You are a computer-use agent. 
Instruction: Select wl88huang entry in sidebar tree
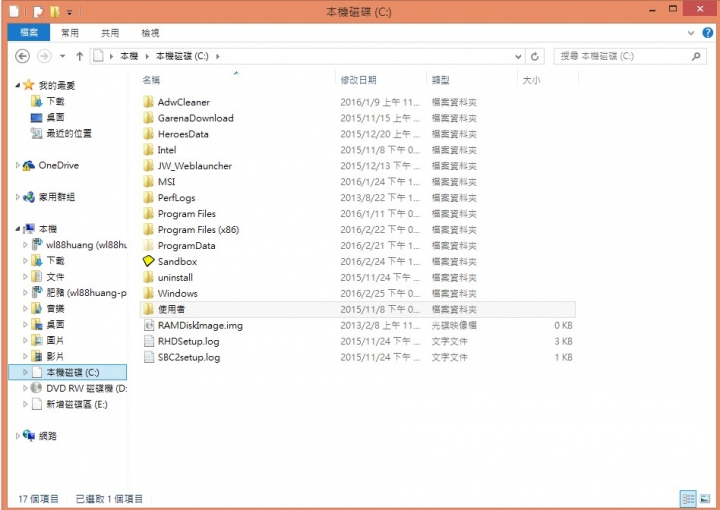[86, 245]
